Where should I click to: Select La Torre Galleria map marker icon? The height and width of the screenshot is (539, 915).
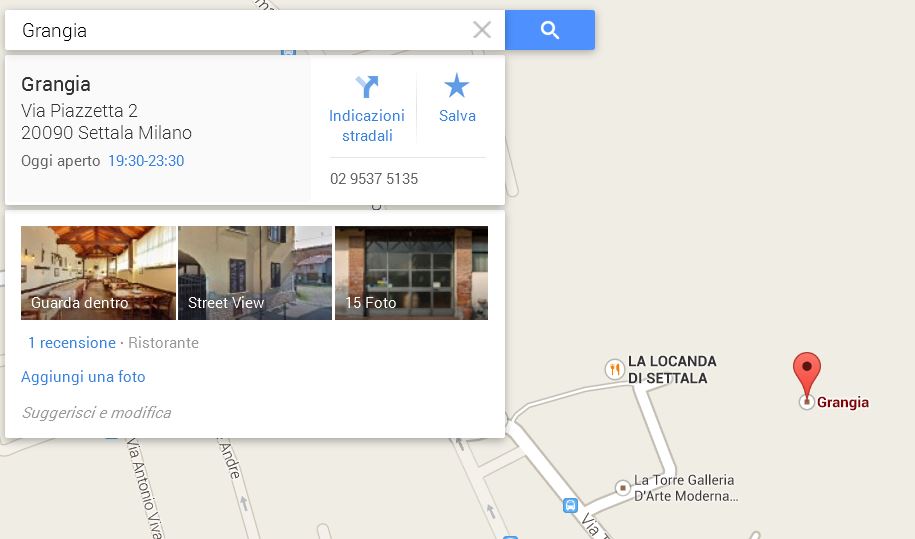point(623,487)
